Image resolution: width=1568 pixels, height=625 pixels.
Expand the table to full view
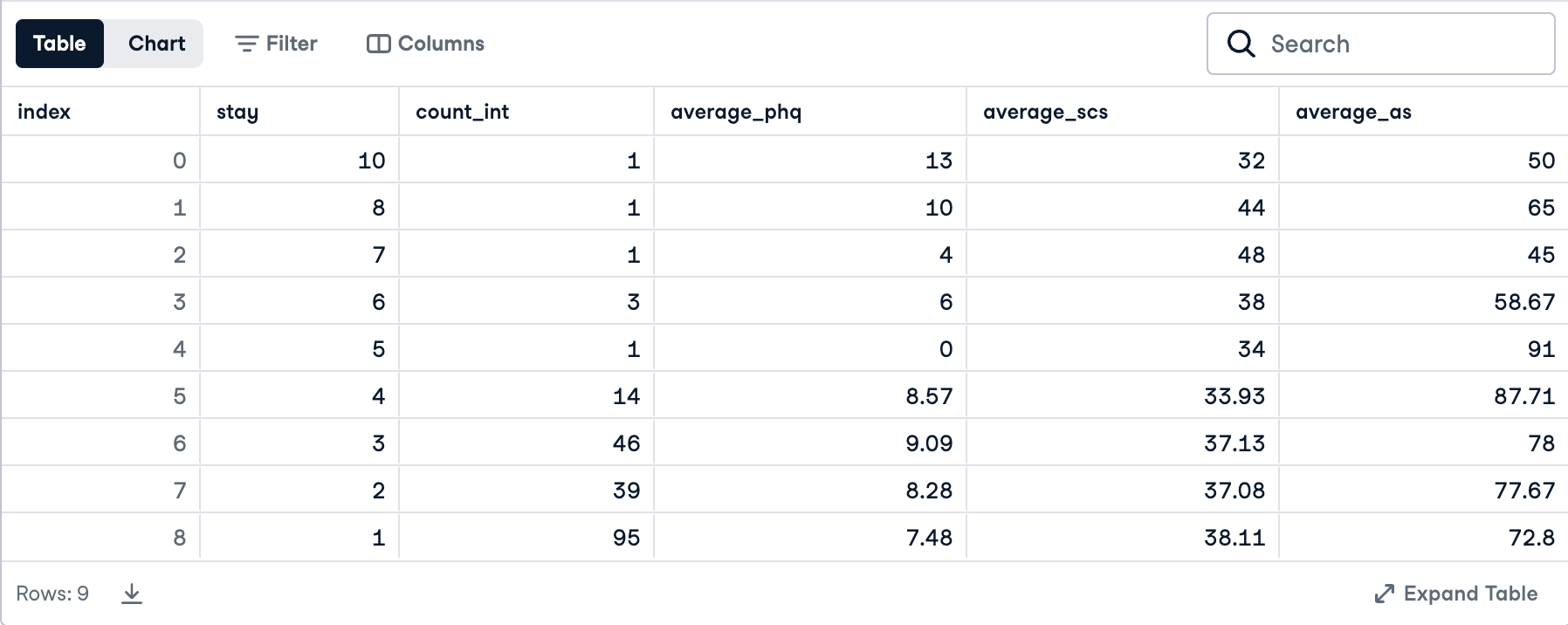(1456, 594)
